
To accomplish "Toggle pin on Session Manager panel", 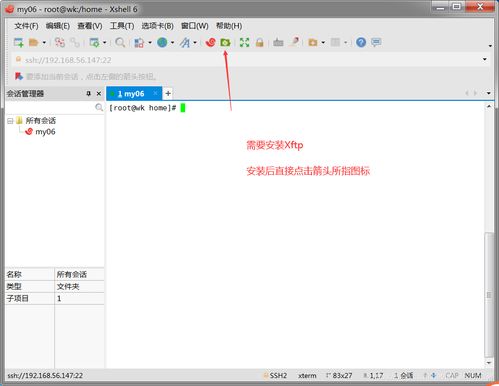I will coord(88,94).
